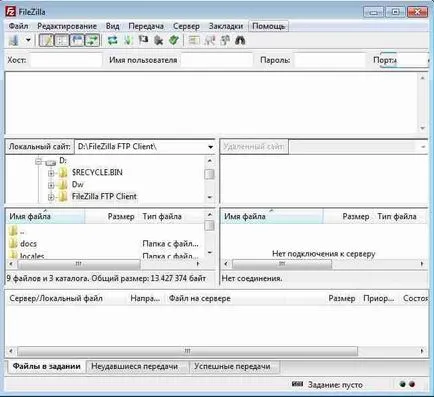Toggle the transfer queue display

(x=92, y=40)
